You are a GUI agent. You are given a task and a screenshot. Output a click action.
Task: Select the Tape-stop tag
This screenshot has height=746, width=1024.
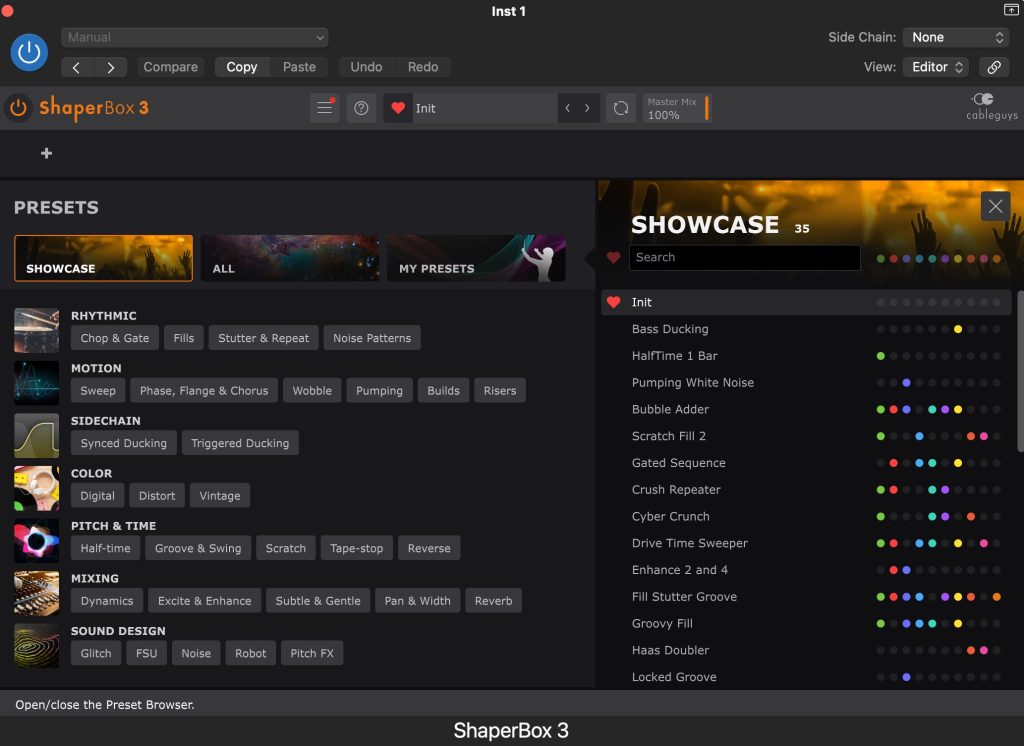point(357,548)
